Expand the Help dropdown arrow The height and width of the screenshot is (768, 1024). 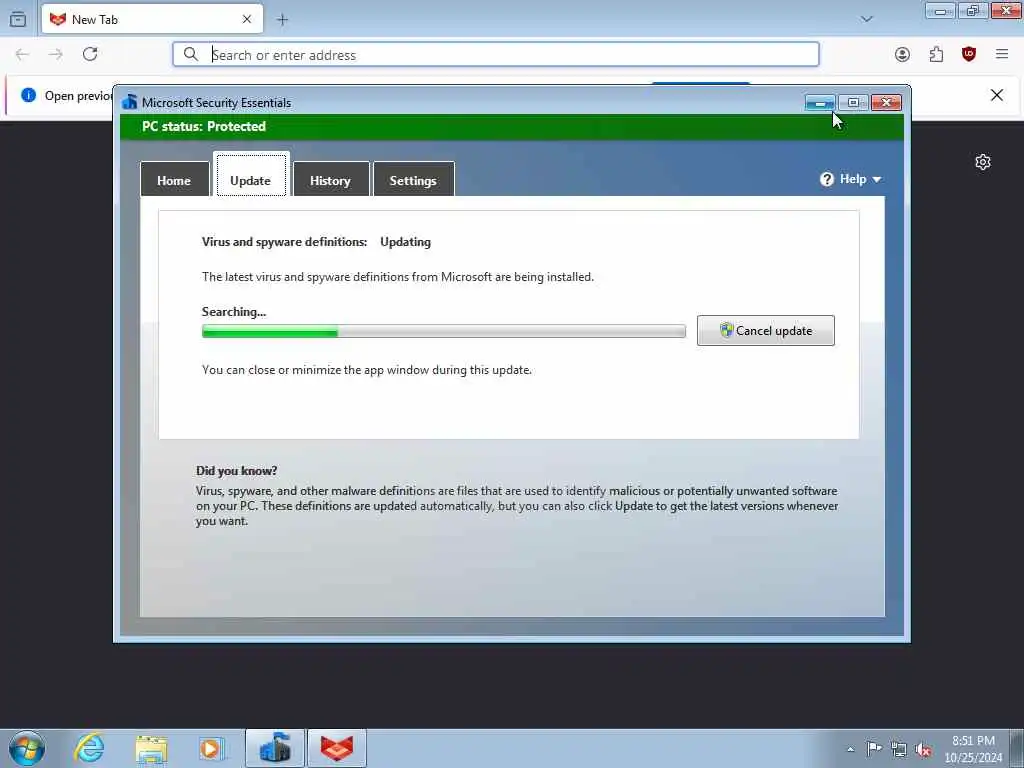coord(877,180)
